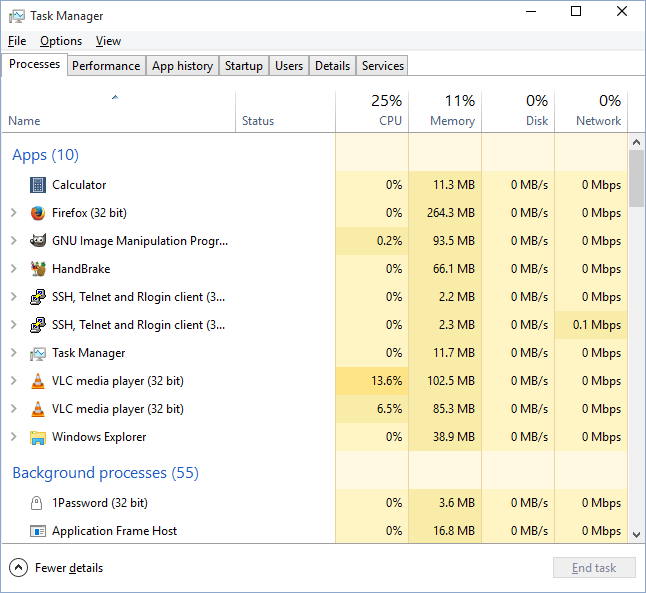Select the Application Frame Host name

(x=115, y=531)
